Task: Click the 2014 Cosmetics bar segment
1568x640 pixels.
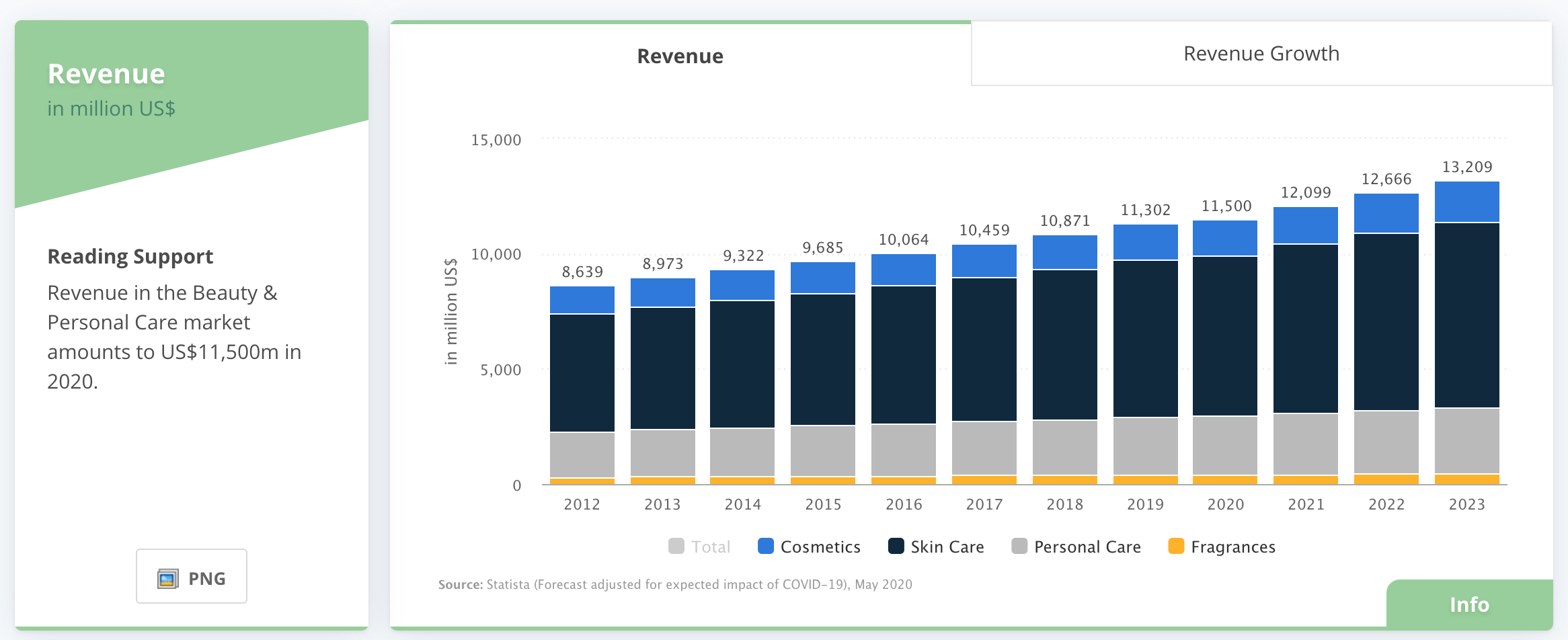Action: (x=742, y=285)
